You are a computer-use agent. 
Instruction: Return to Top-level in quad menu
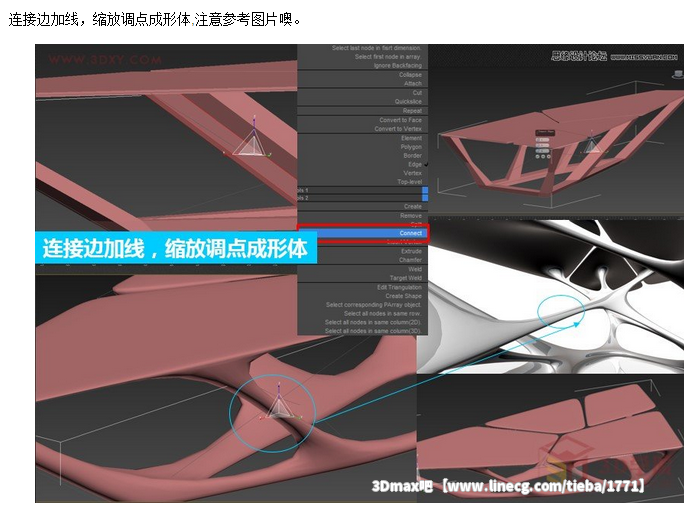click(409, 181)
